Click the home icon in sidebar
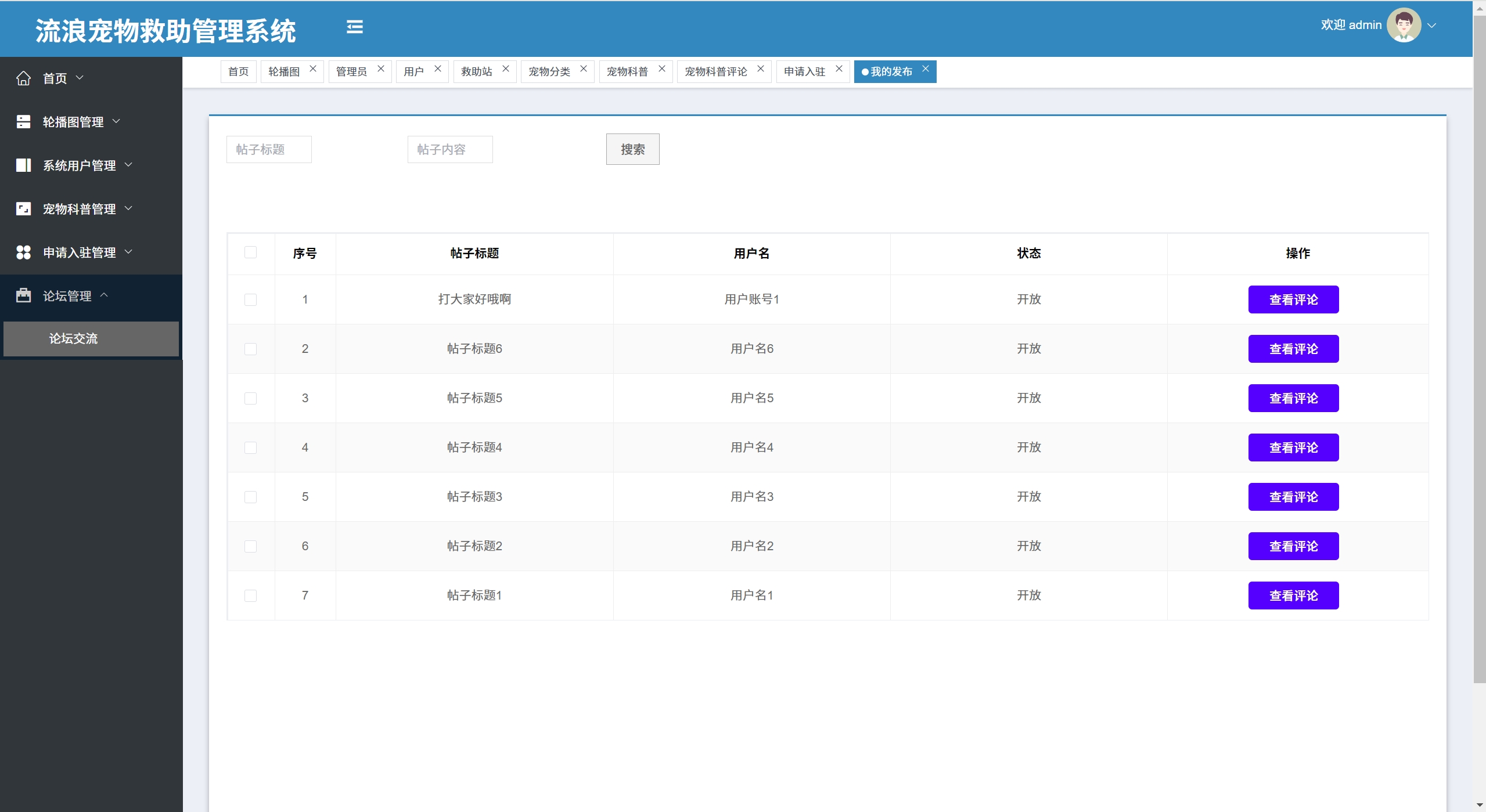1486x812 pixels. [23, 78]
